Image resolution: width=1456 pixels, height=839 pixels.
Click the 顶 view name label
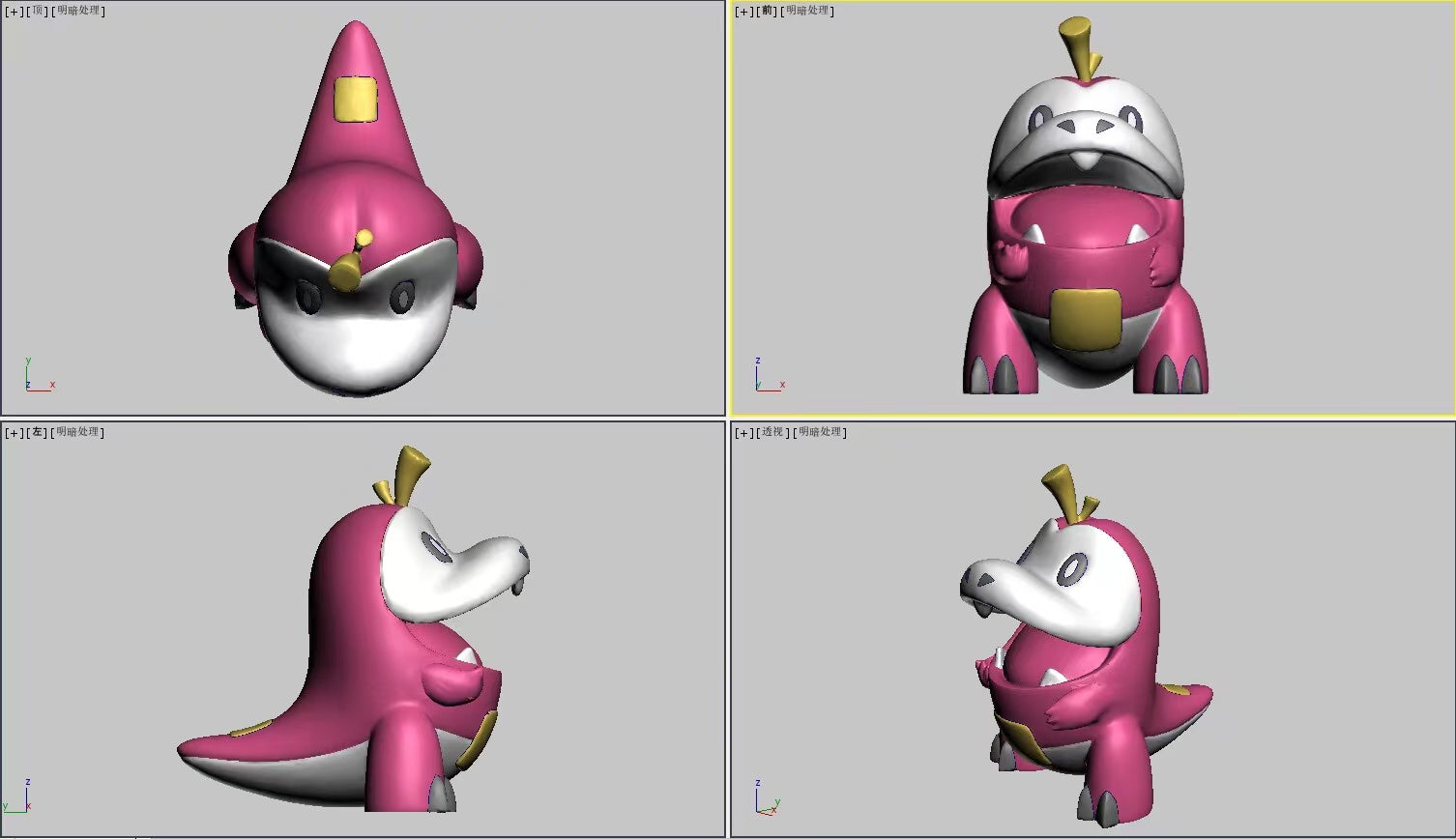coord(38,12)
